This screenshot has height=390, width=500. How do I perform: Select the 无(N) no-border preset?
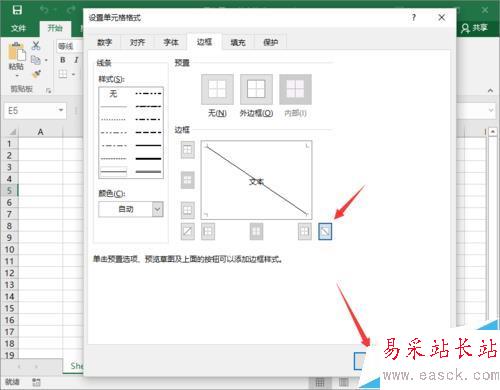(x=217, y=89)
